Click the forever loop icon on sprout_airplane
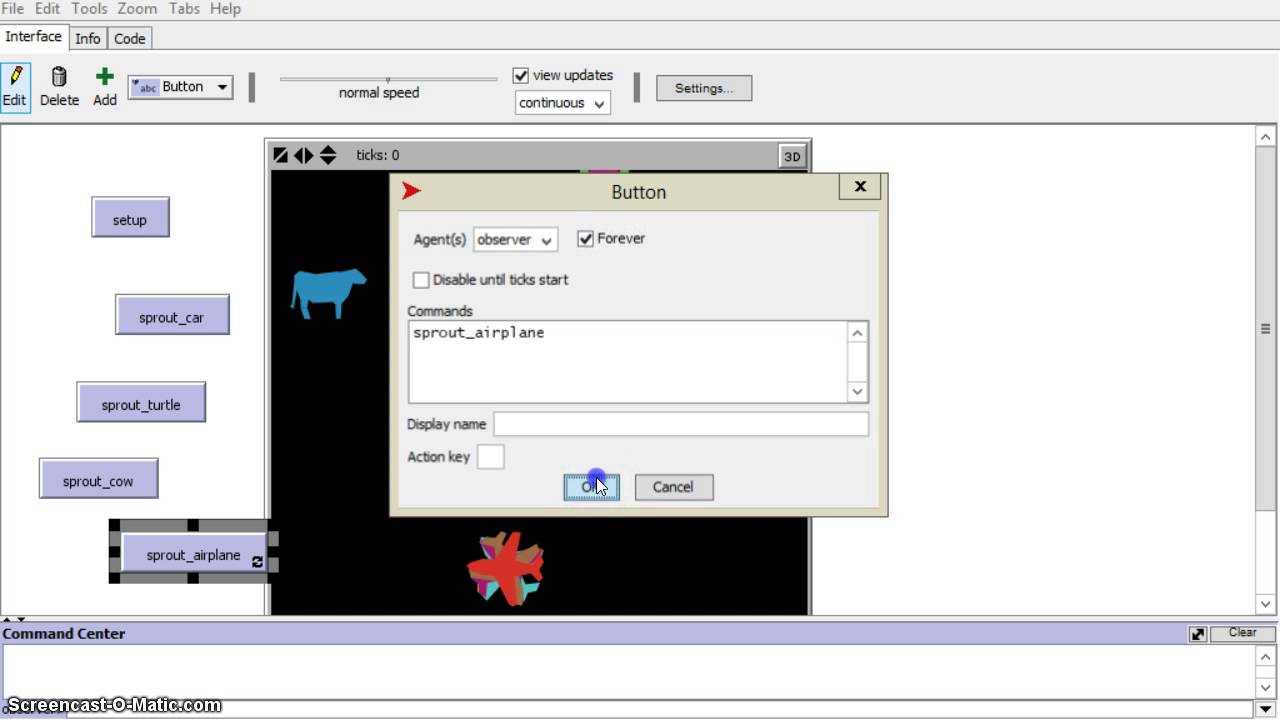The width and height of the screenshot is (1280, 720). click(x=257, y=562)
